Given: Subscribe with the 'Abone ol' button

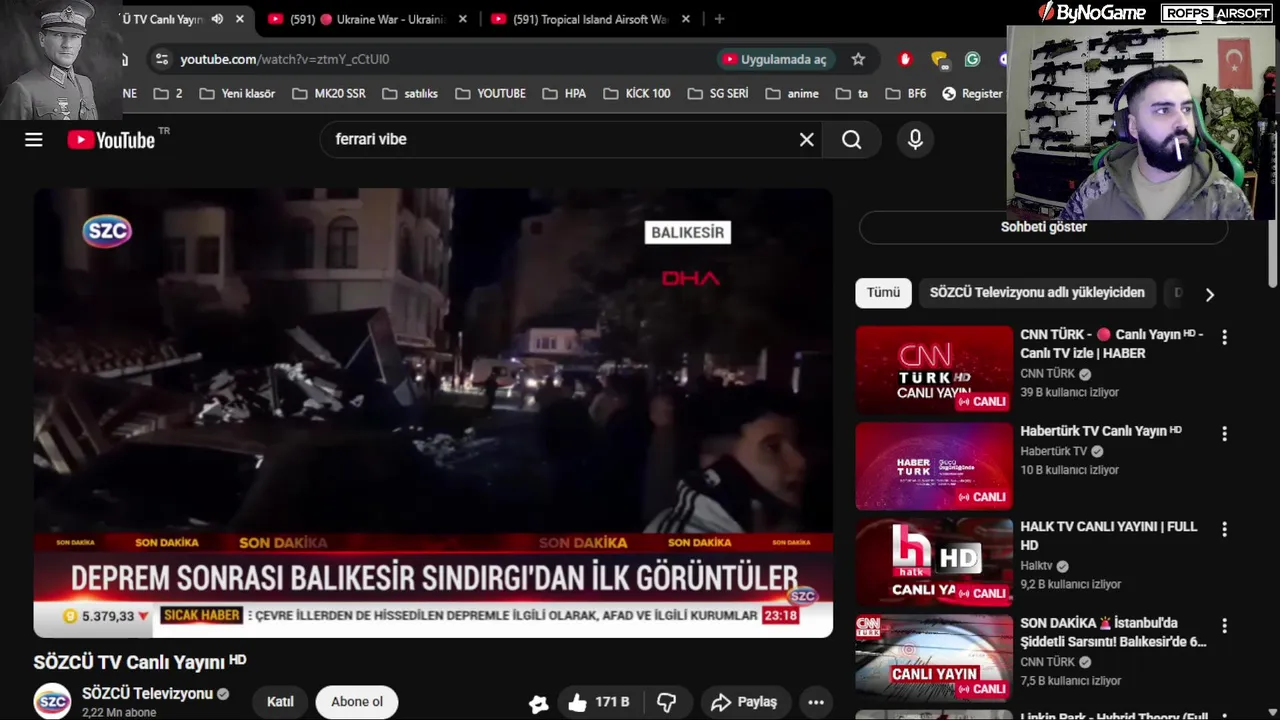Looking at the screenshot, I should [357, 702].
